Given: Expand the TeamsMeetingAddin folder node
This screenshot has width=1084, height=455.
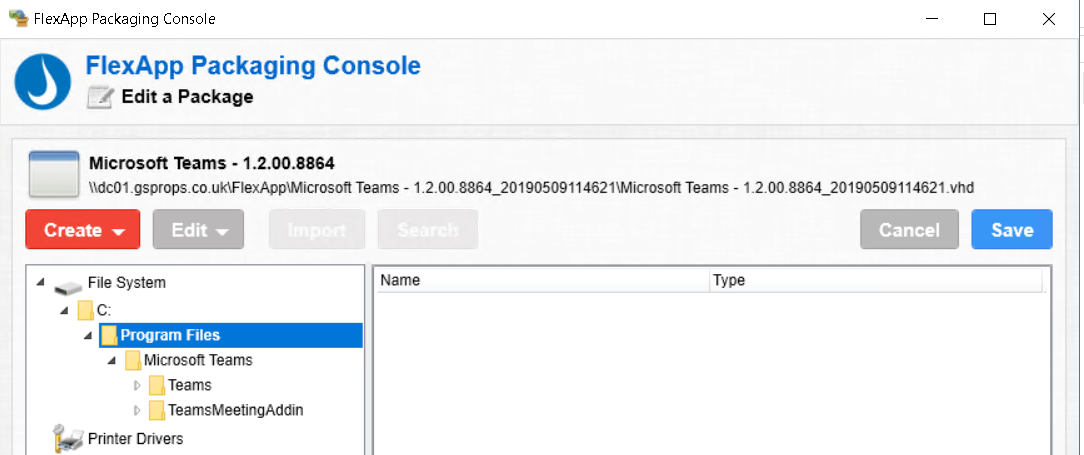Looking at the screenshot, I should [138, 410].
